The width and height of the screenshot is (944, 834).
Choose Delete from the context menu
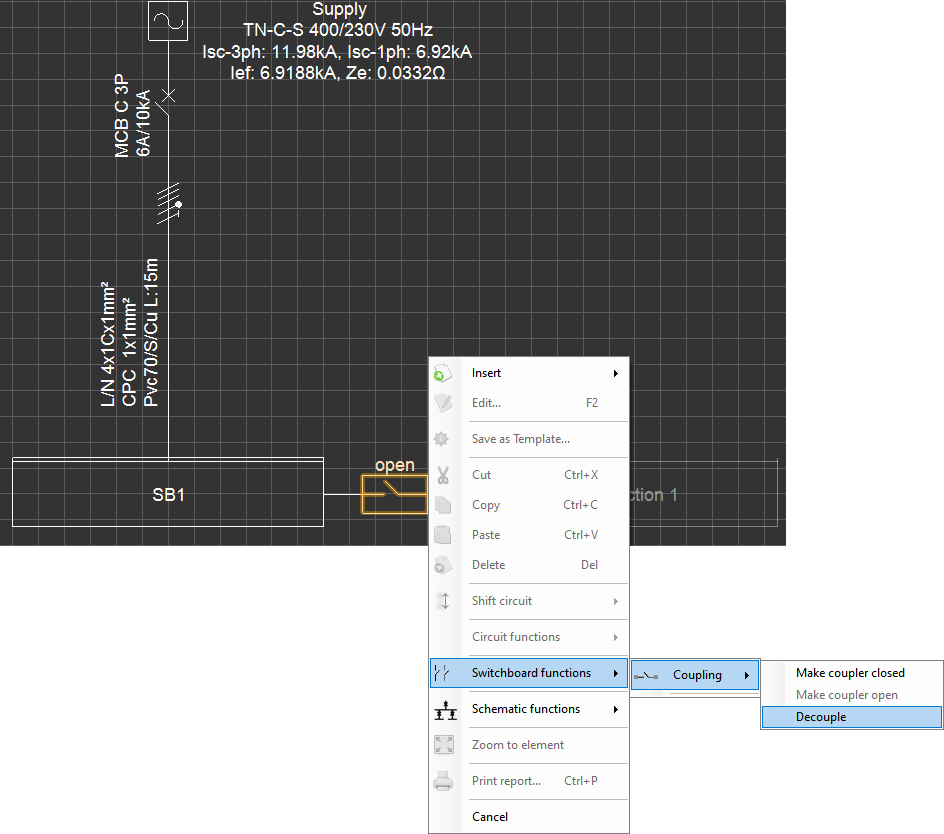pos(529,565)
